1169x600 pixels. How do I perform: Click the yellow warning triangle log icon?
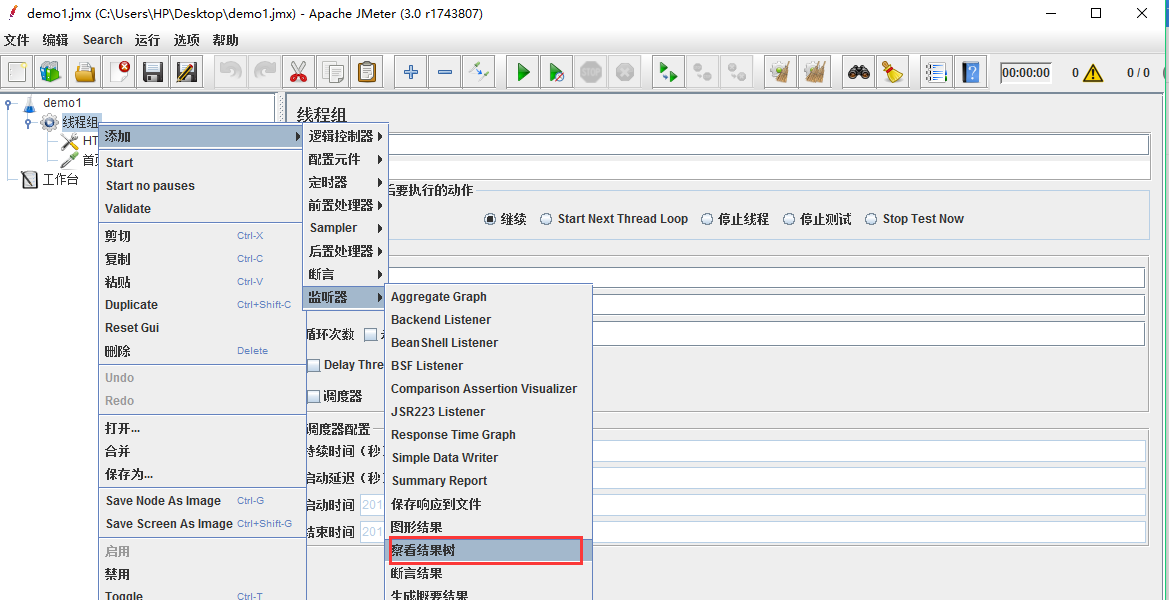1093,72
